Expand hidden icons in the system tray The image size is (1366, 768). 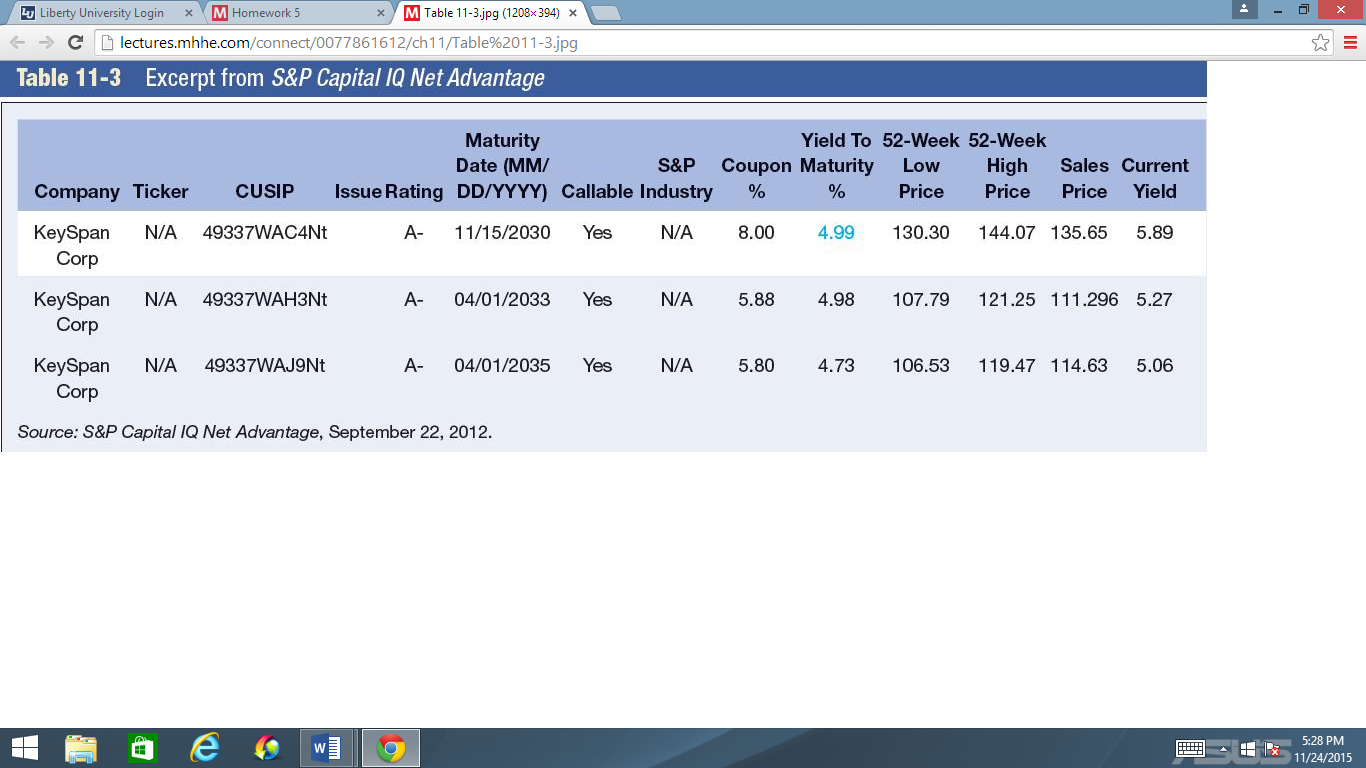click(x=1223, y=748)
